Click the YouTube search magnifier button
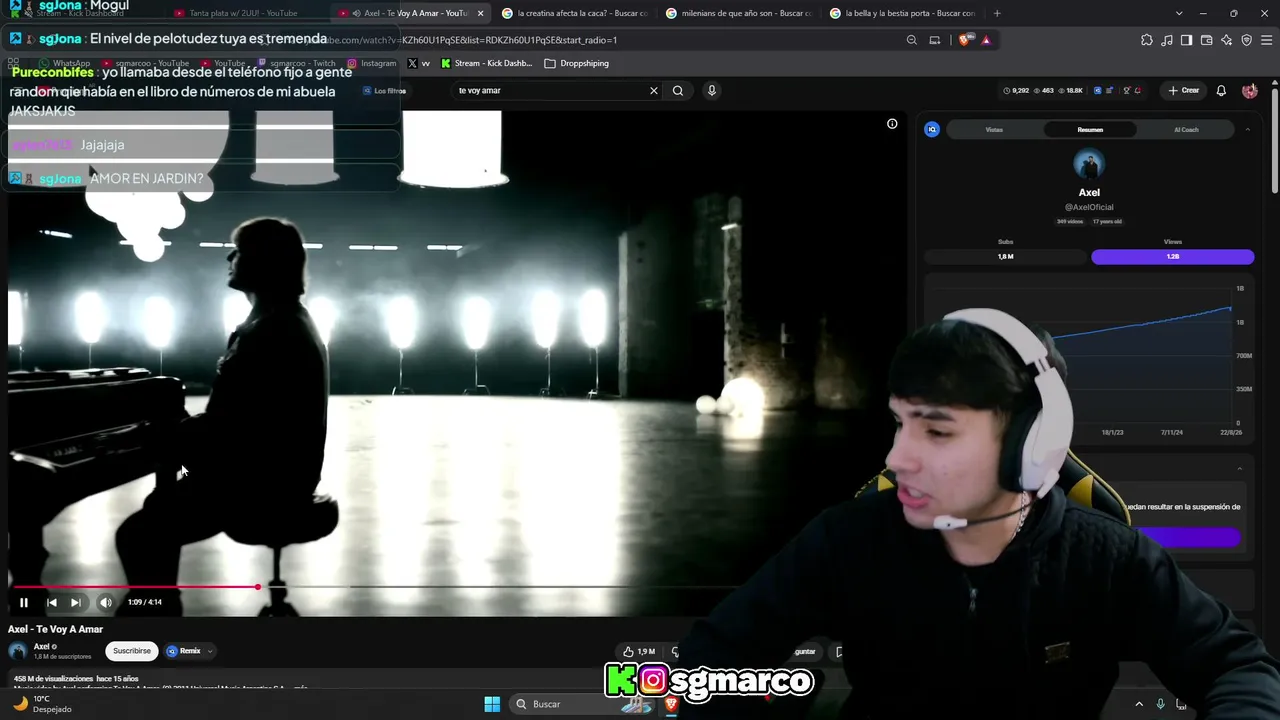 (678, 90)
